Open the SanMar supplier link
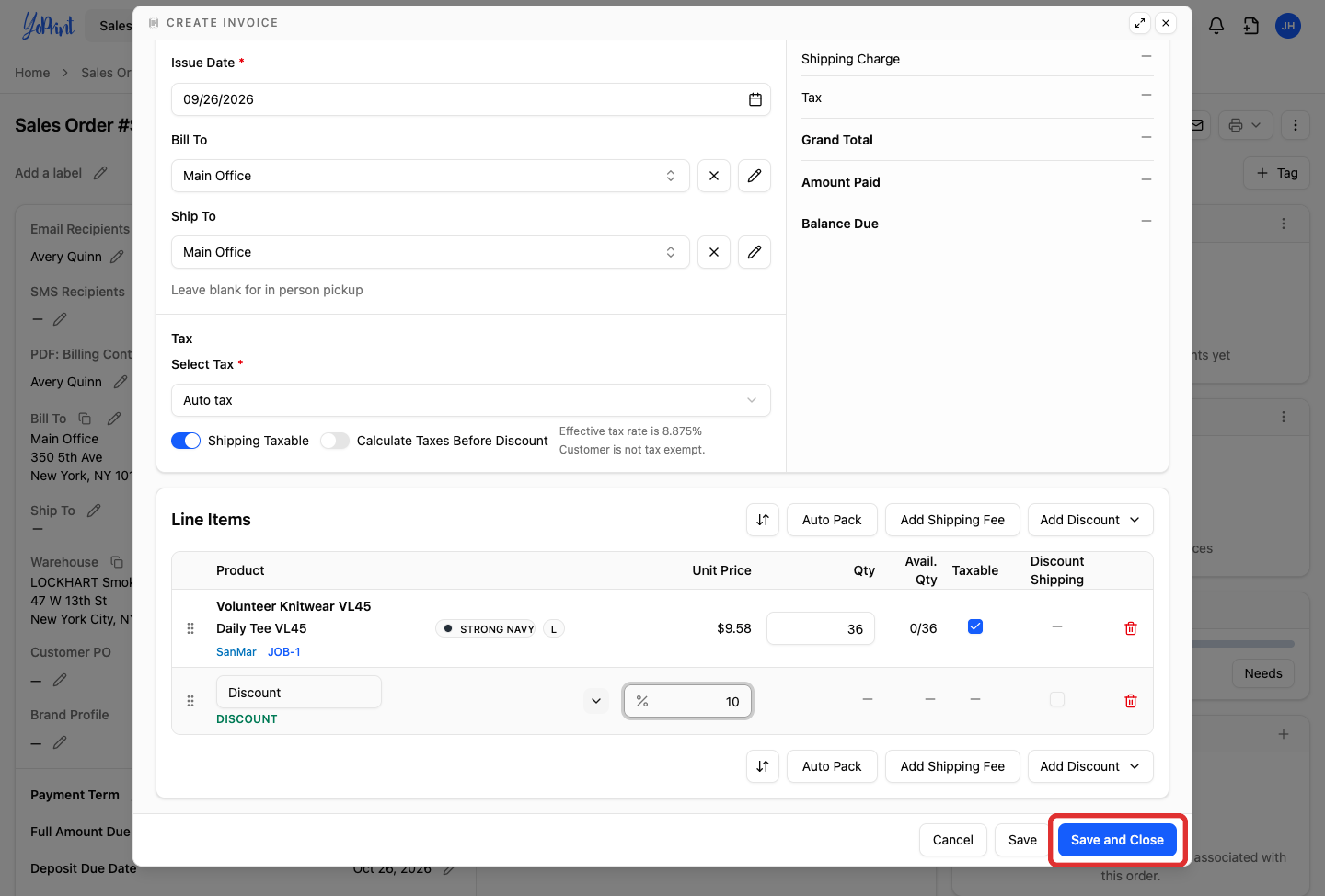 point(236,652)
